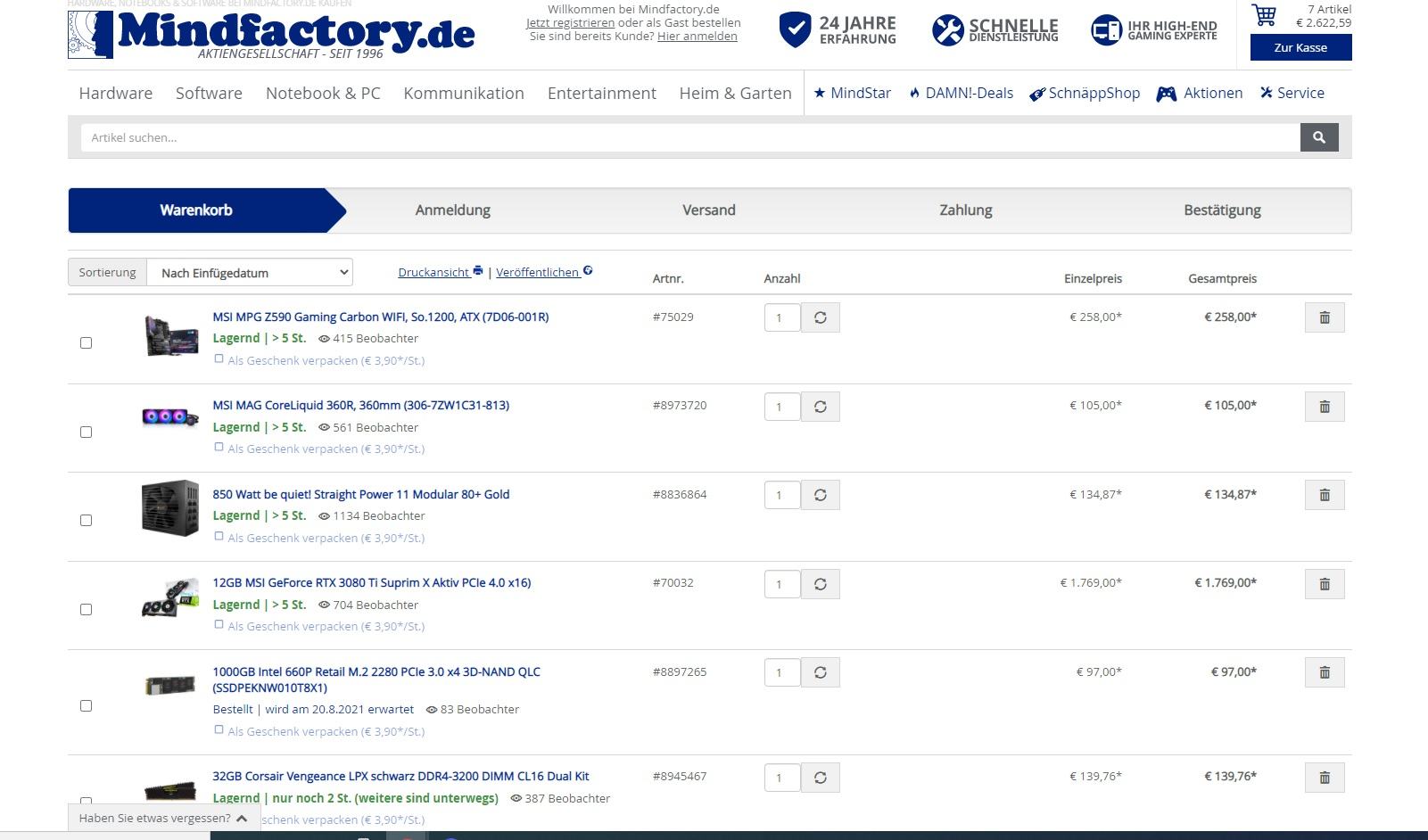Image resolution: width=1428 pixels, height=840 pixels.
Task: Refresh quantity for MSI MPG Z590 motherboard
Action: 821,317
